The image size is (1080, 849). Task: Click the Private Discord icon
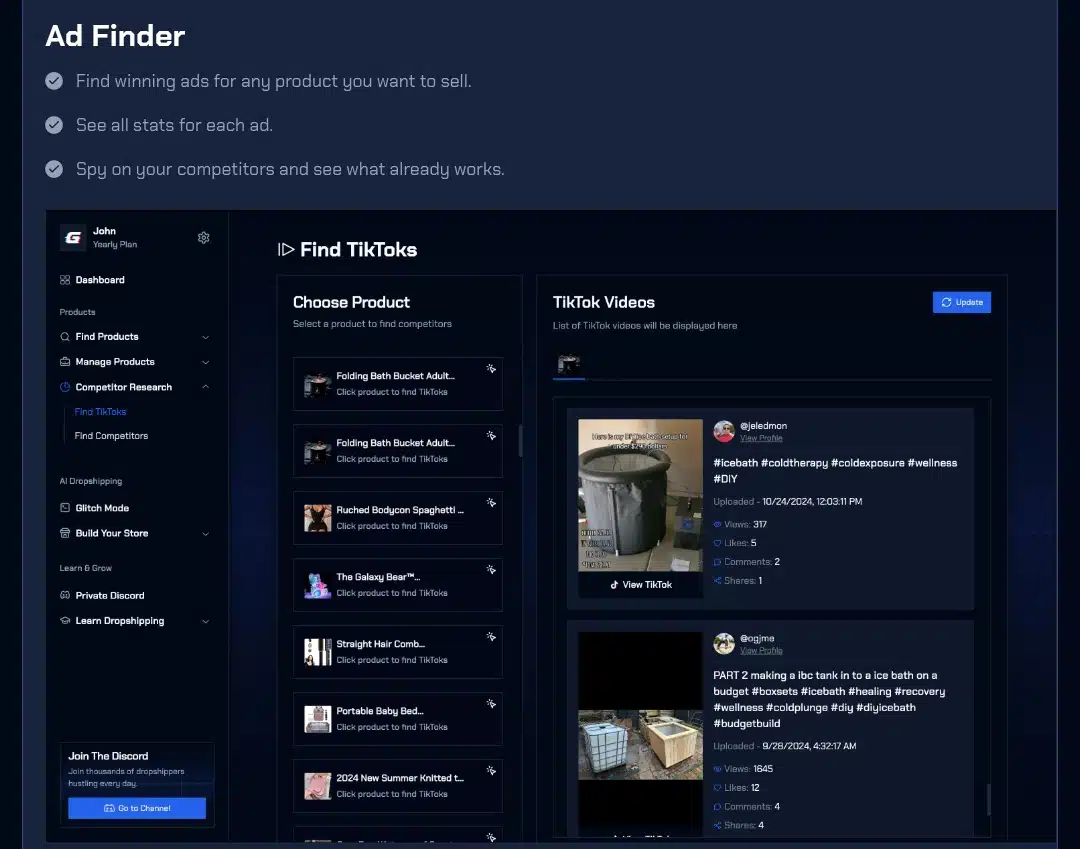tap(65, 596)
